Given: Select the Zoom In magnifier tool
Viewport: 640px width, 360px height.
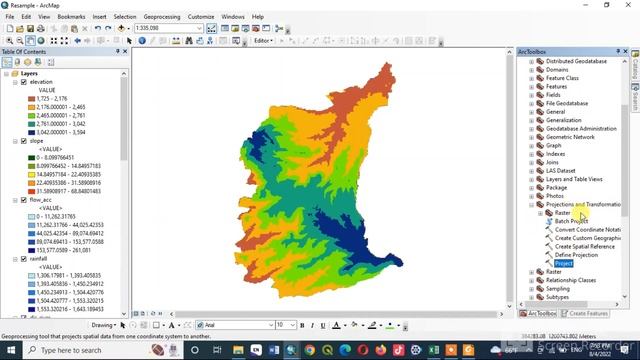Looking at the screenshot, I should coord(9,41).
